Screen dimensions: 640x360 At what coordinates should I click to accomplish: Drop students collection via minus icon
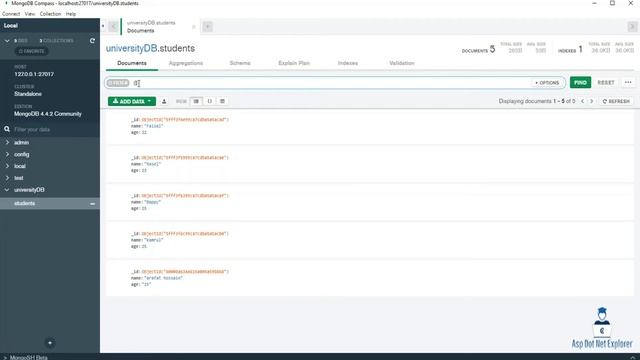point(92,204)
